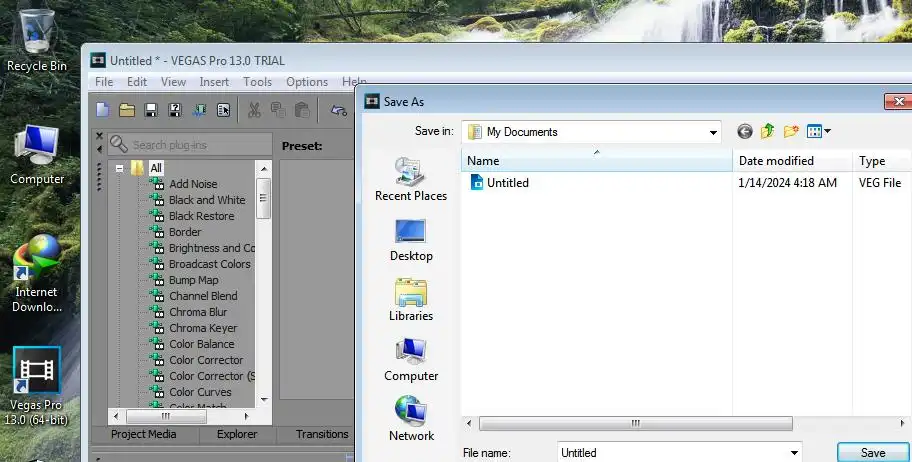Click the Save button
The width and height of the screenshot is (912, 462).
coord(873,453)
